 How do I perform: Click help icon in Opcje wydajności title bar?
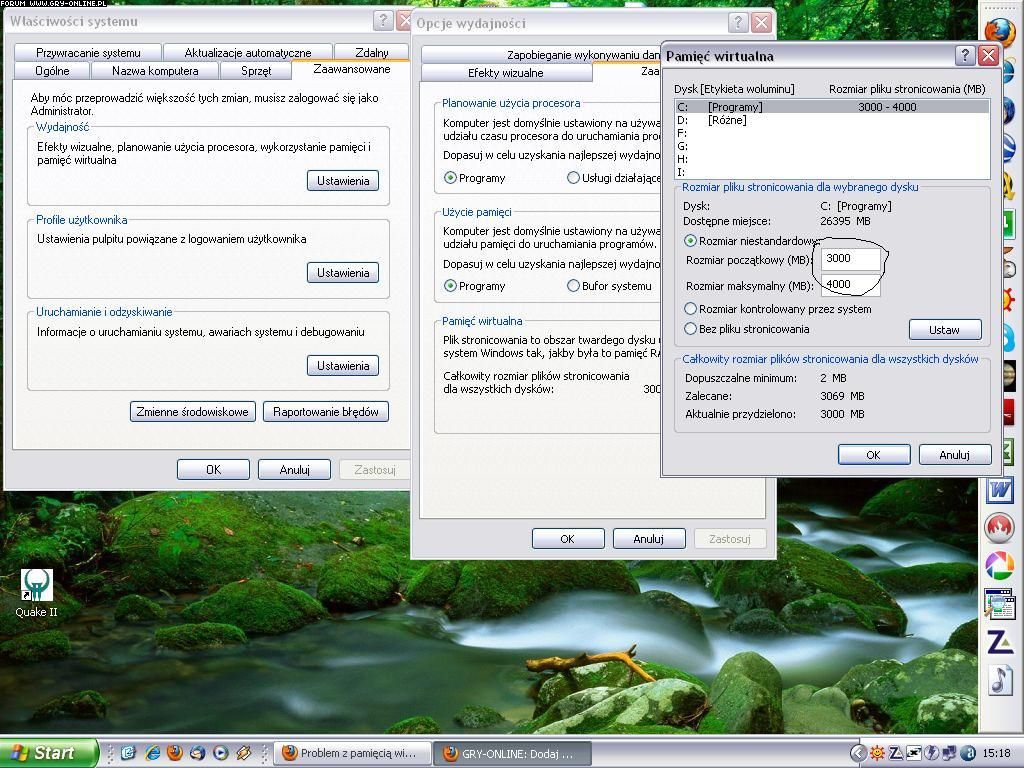(737, 22)
